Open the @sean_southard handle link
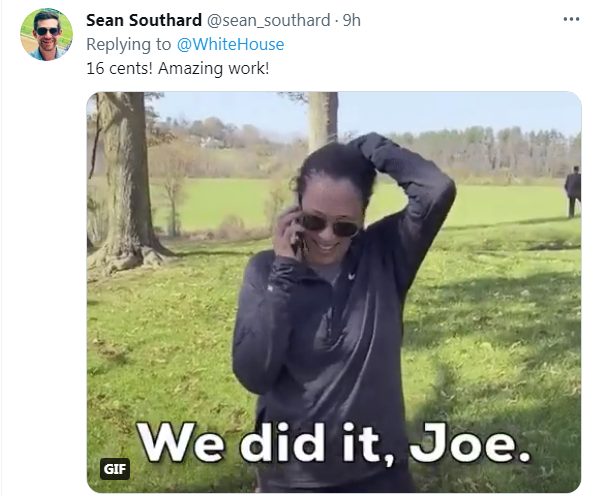 pyautogui.click(x=268, y=20)
